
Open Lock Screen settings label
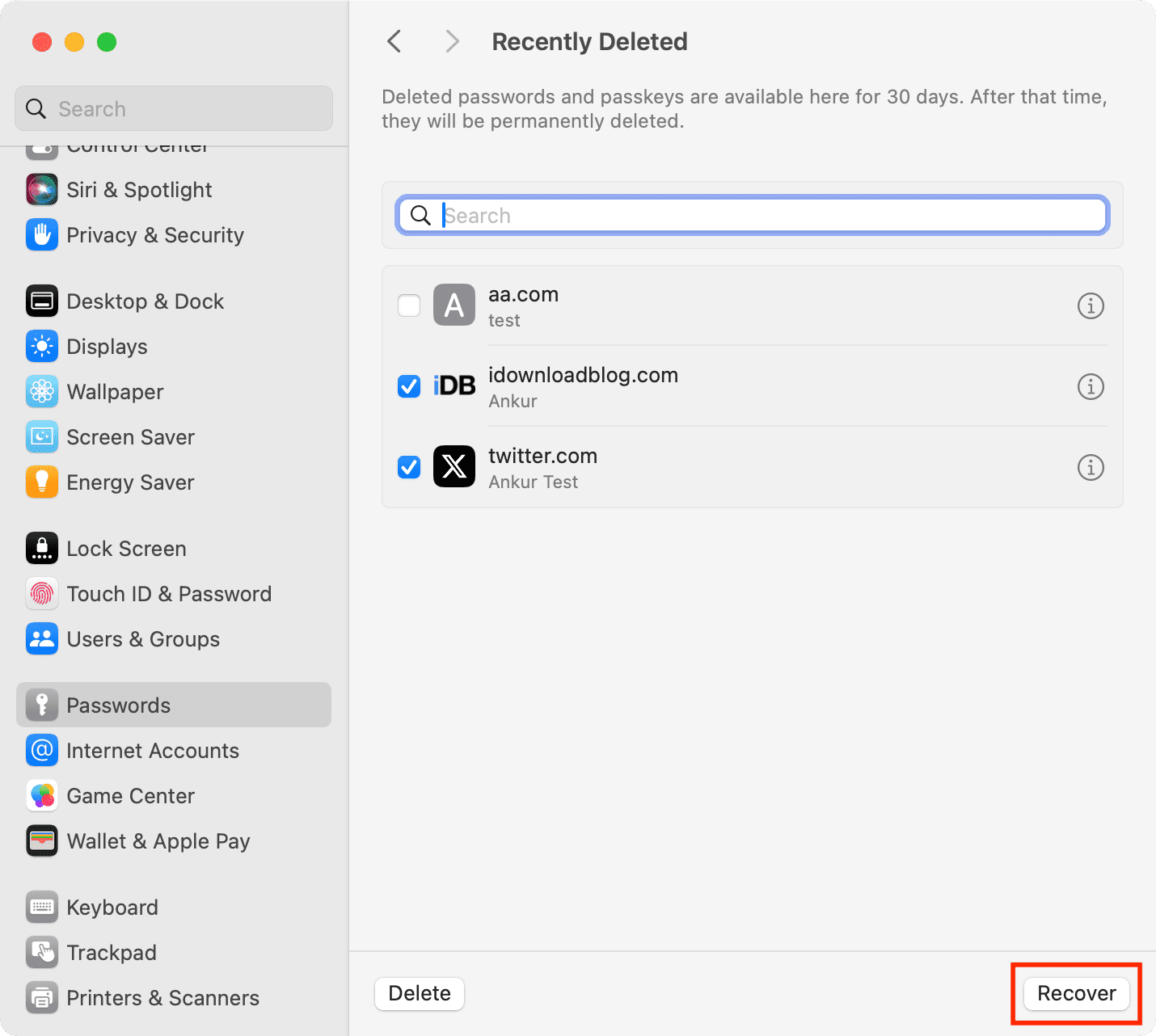click(x=127, y=549)
